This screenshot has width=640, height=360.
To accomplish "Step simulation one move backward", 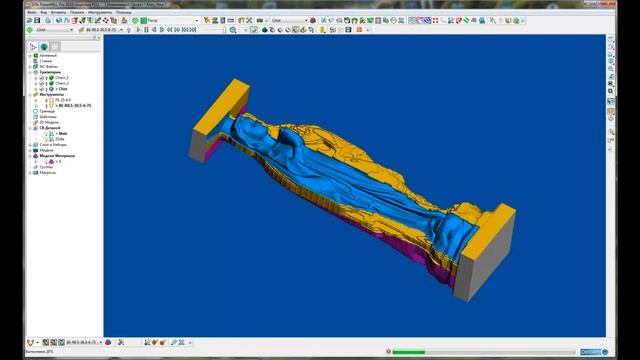I will click(x=154, y=30).
